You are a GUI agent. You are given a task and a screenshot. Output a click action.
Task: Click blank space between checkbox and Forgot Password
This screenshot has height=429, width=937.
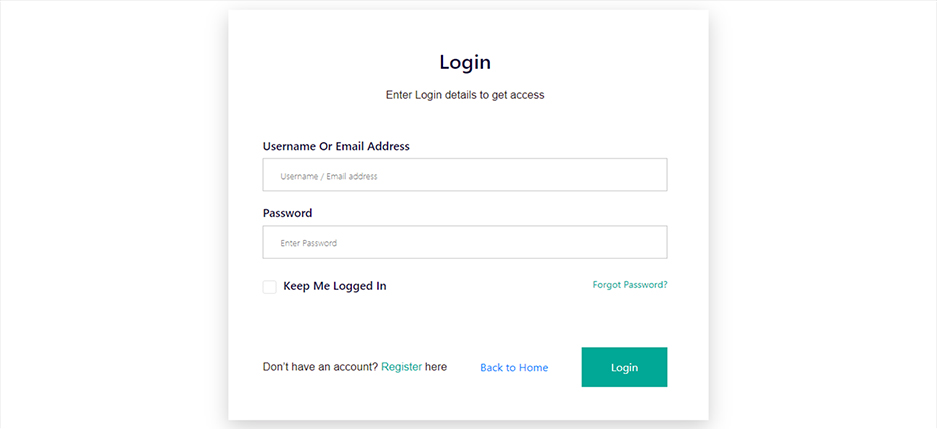(x=490, y=286)
